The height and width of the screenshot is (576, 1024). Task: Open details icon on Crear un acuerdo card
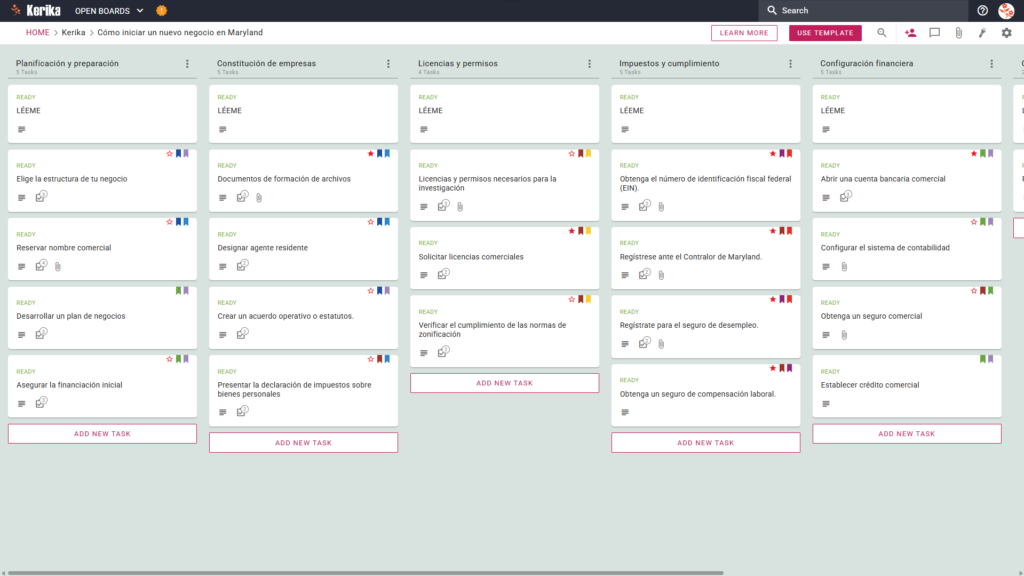point(223,335)
